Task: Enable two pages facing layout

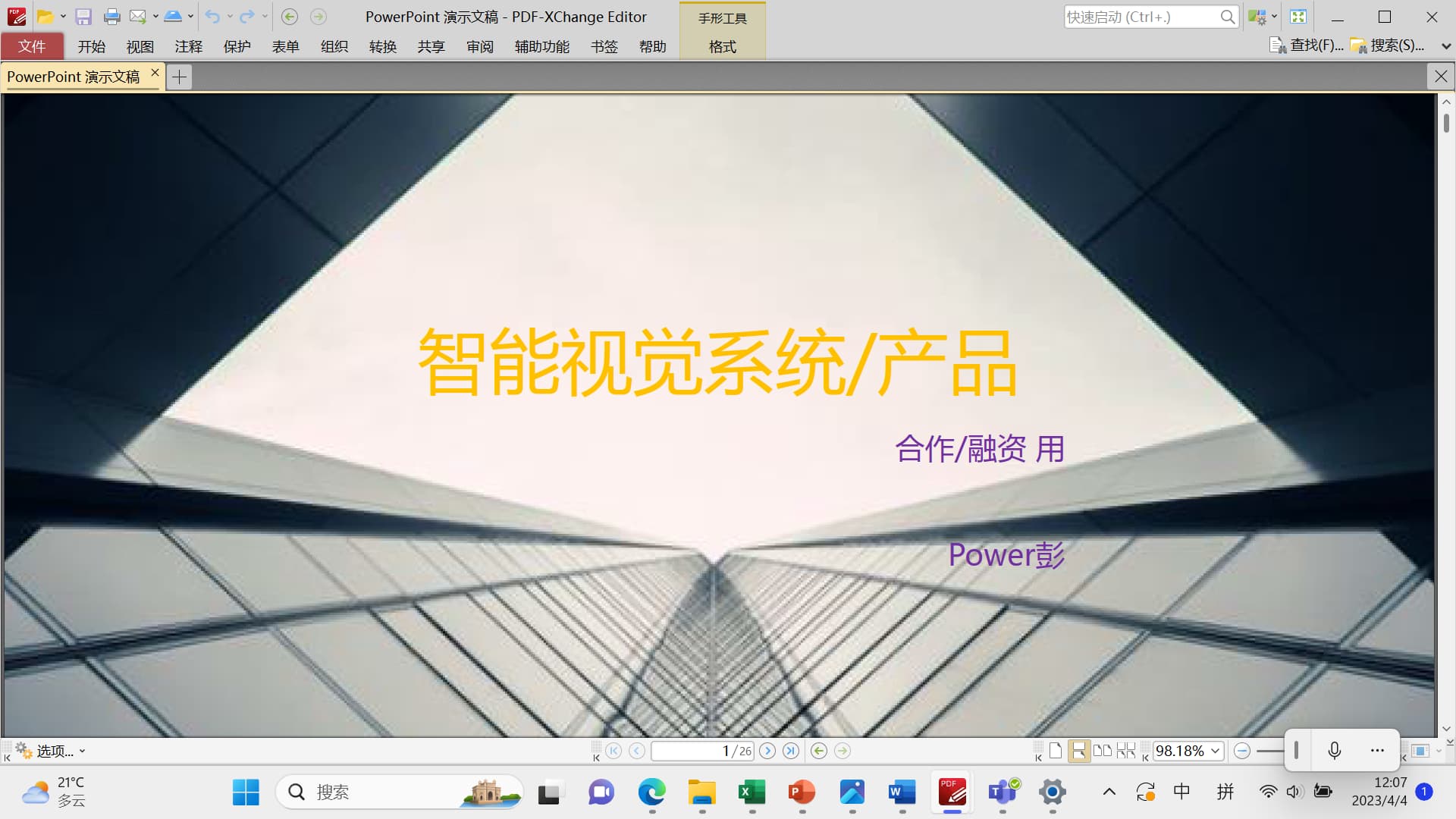Action: pyautogui.click(x=1103, y=751)
